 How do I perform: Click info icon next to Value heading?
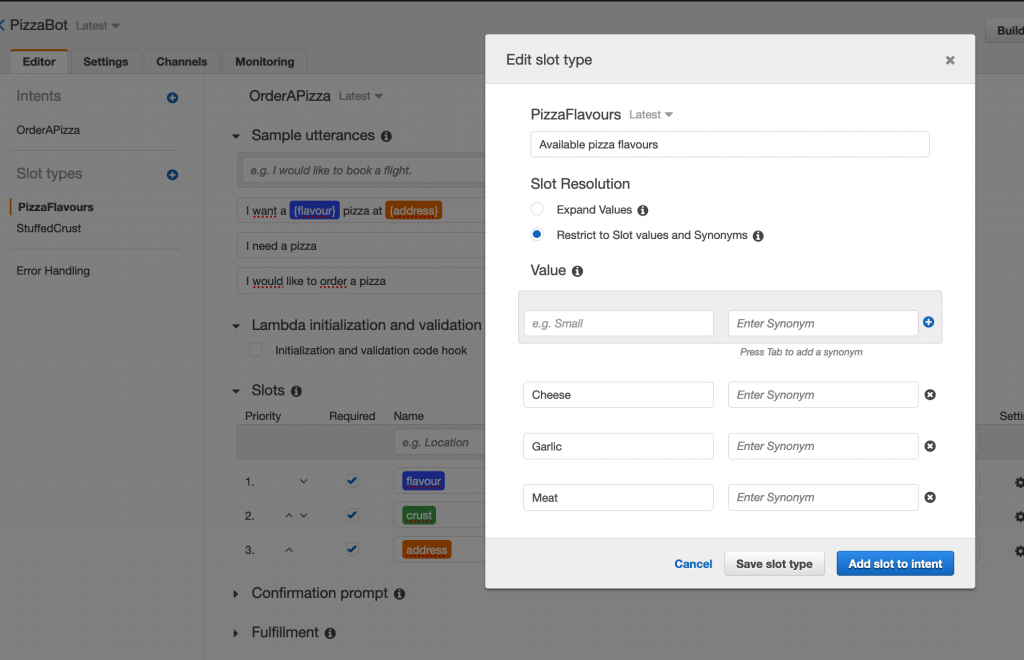[x=577, y=271]
